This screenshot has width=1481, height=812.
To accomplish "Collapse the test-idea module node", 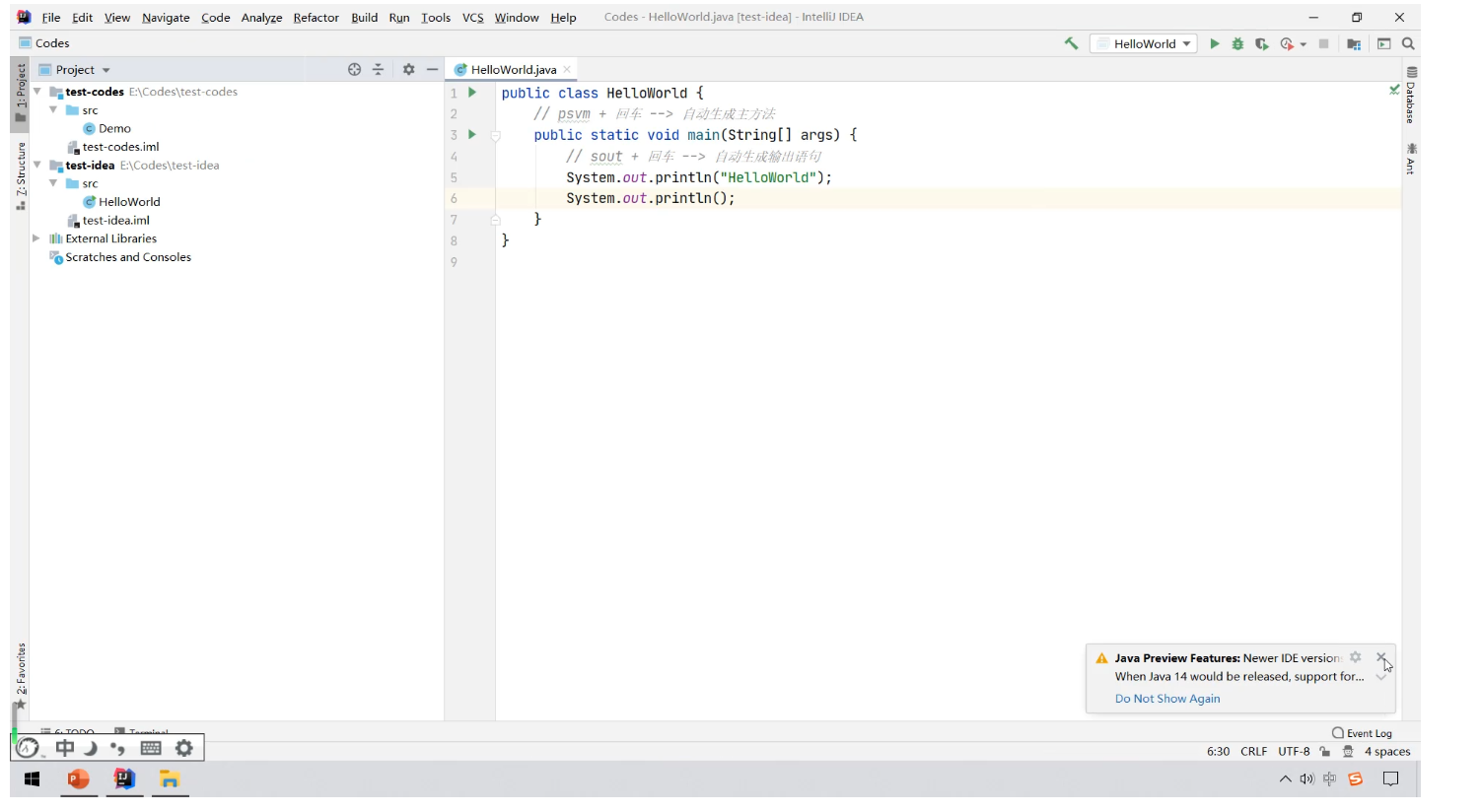I will tap(37, 166).
